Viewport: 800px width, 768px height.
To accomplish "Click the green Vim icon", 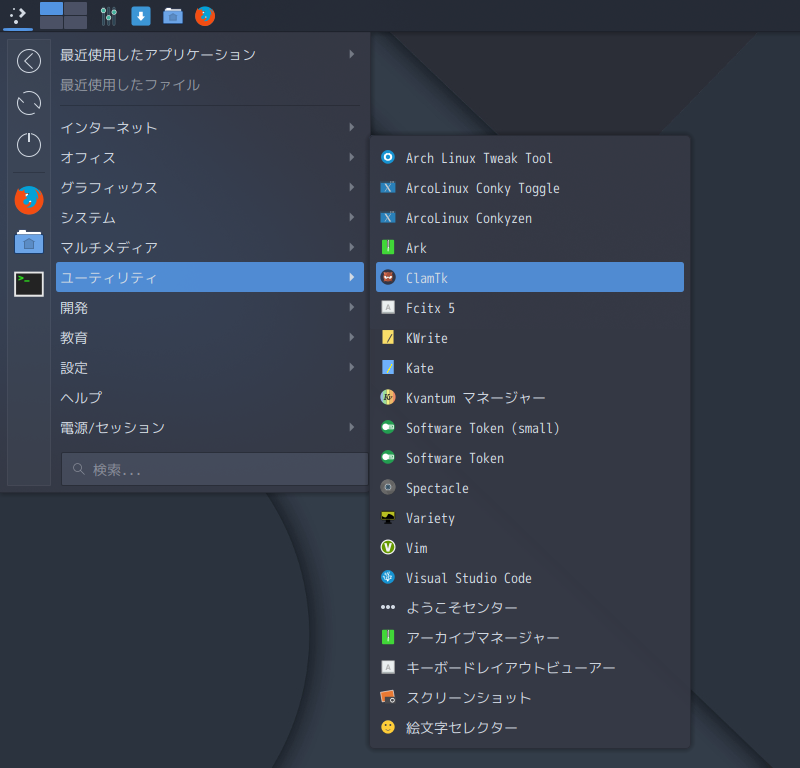I will point(388,547).
